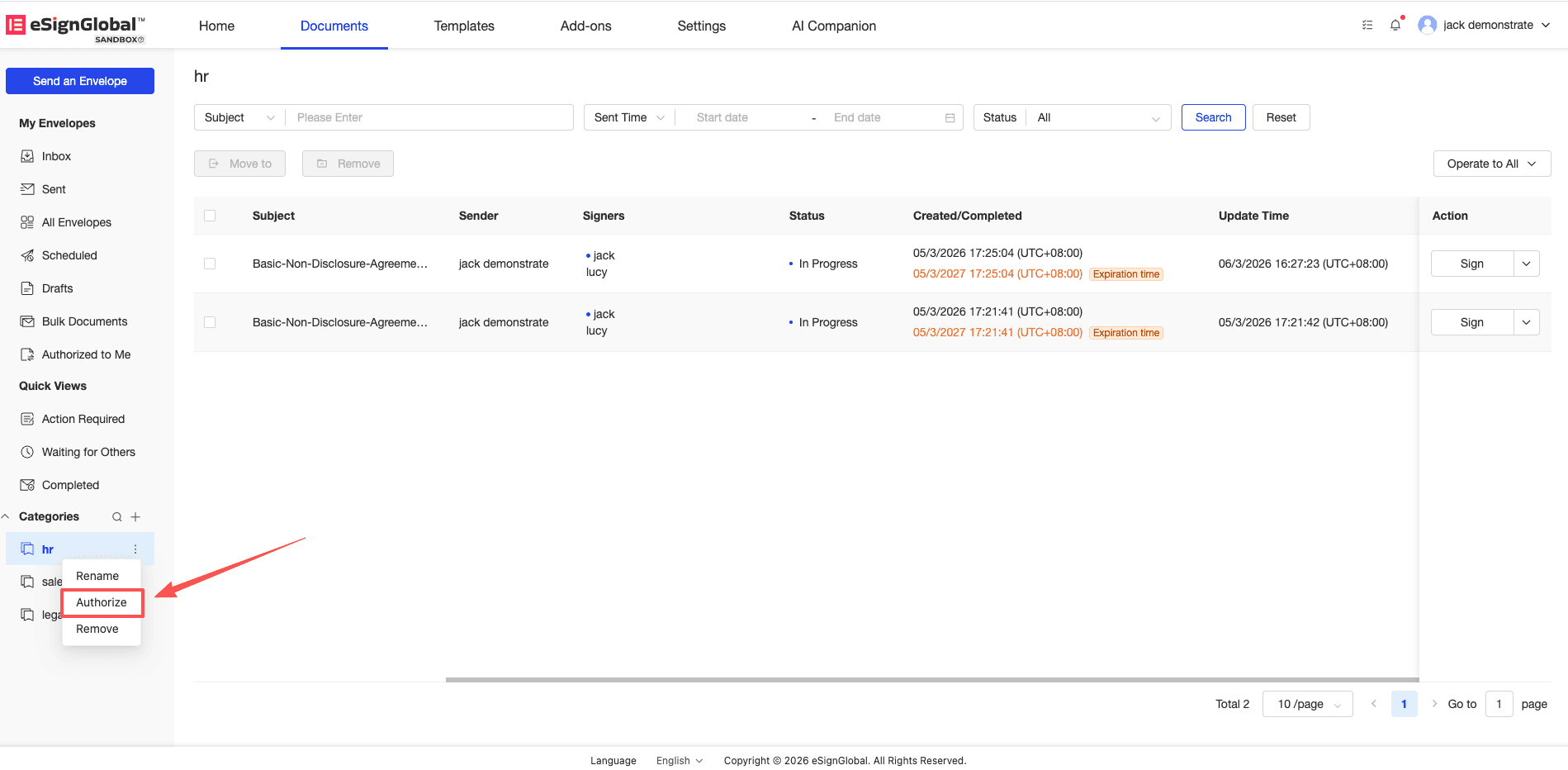Sign envelope updated 06/3/2026
Image resolution: width=1568 pixels, height=770 pixels.
1472,264
